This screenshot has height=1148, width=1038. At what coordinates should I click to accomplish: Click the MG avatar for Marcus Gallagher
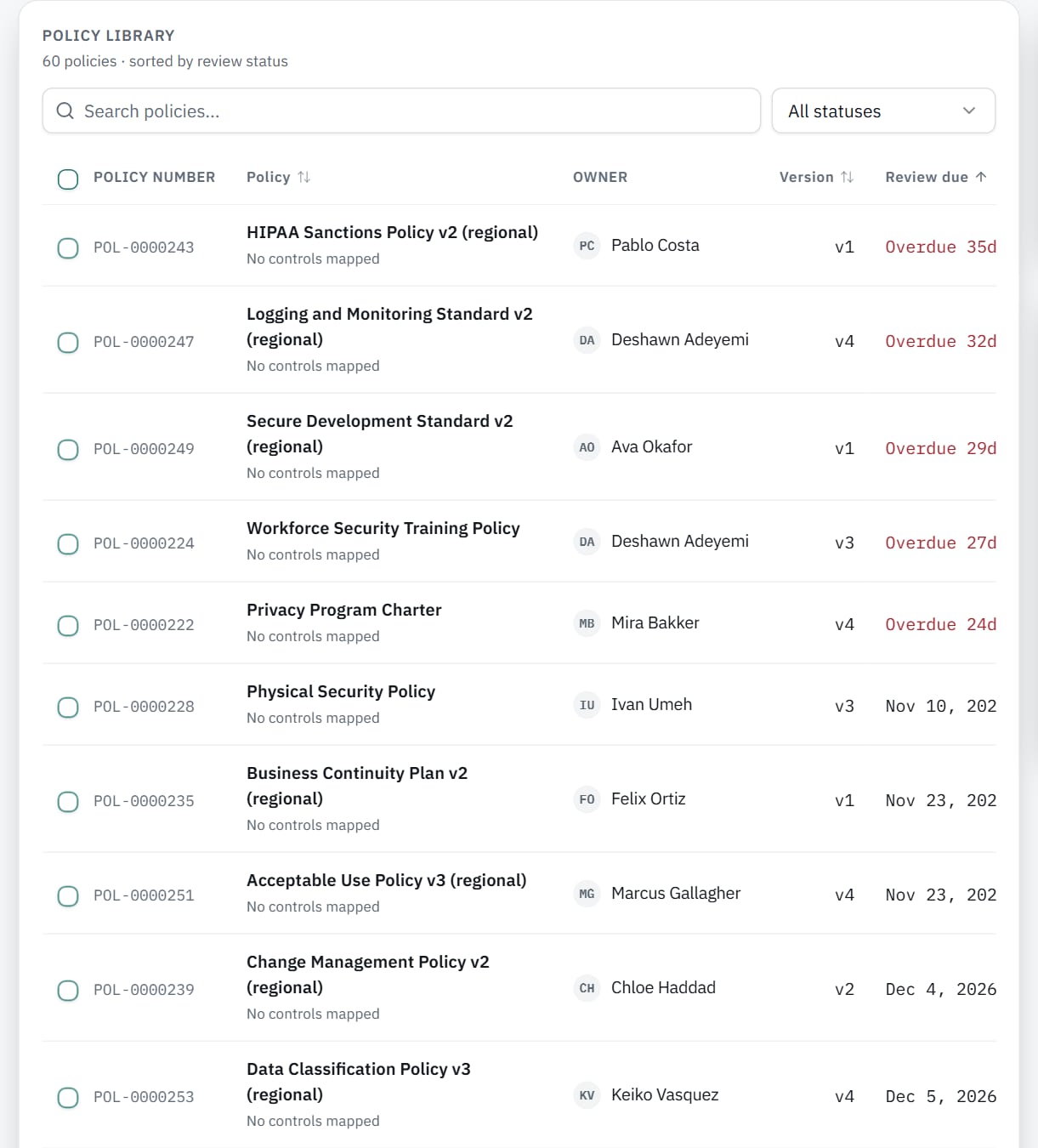pyautogui.click(x=587, y=894)
